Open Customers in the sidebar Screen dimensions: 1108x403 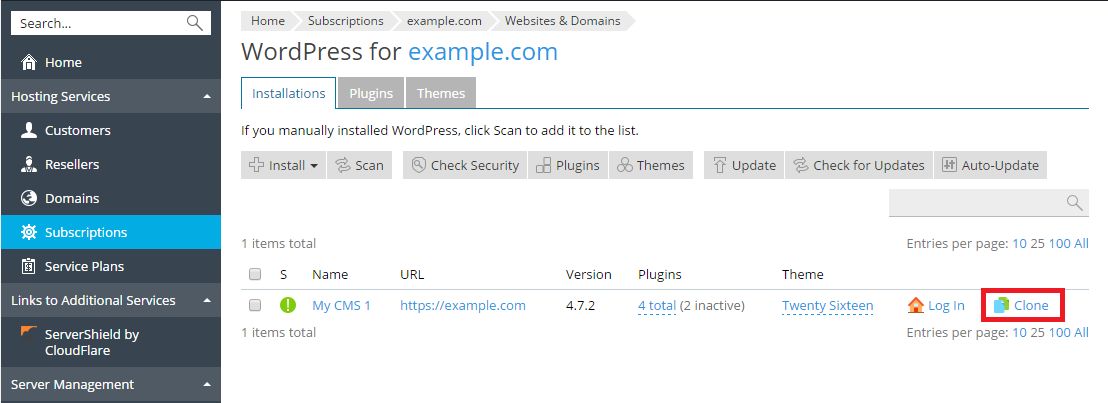click(78, 131)
